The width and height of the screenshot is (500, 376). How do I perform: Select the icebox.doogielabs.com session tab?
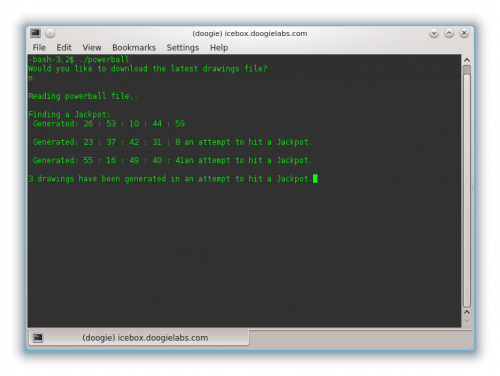139,338
